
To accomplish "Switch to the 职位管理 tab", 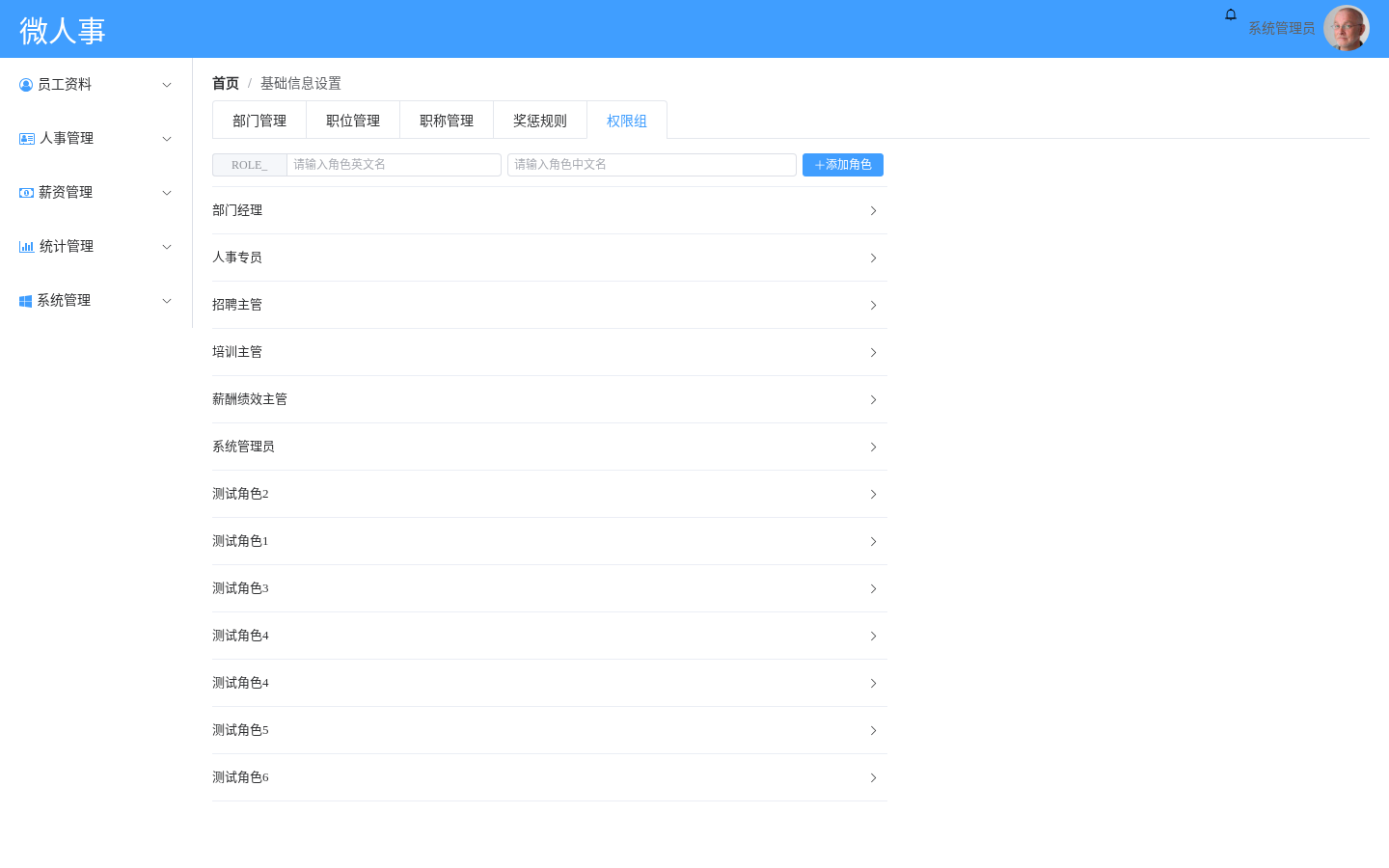I will (353, 121).
